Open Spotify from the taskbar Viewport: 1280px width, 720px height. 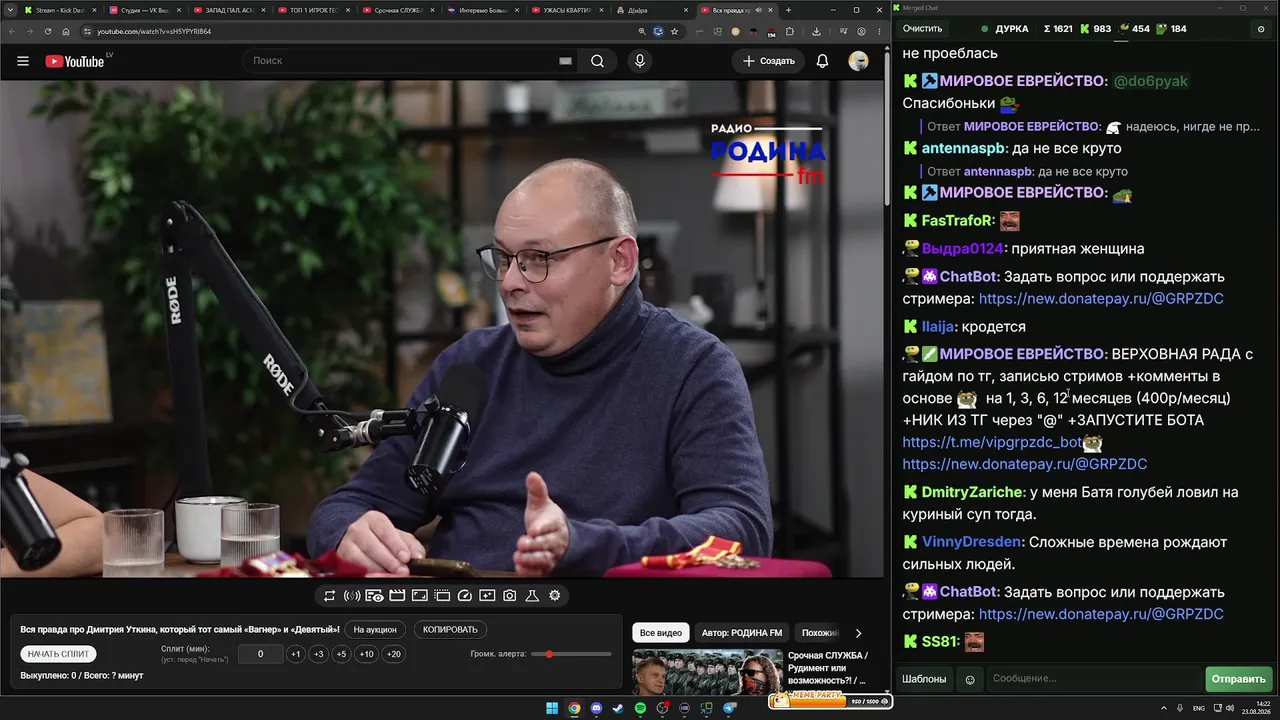[641, 708]
